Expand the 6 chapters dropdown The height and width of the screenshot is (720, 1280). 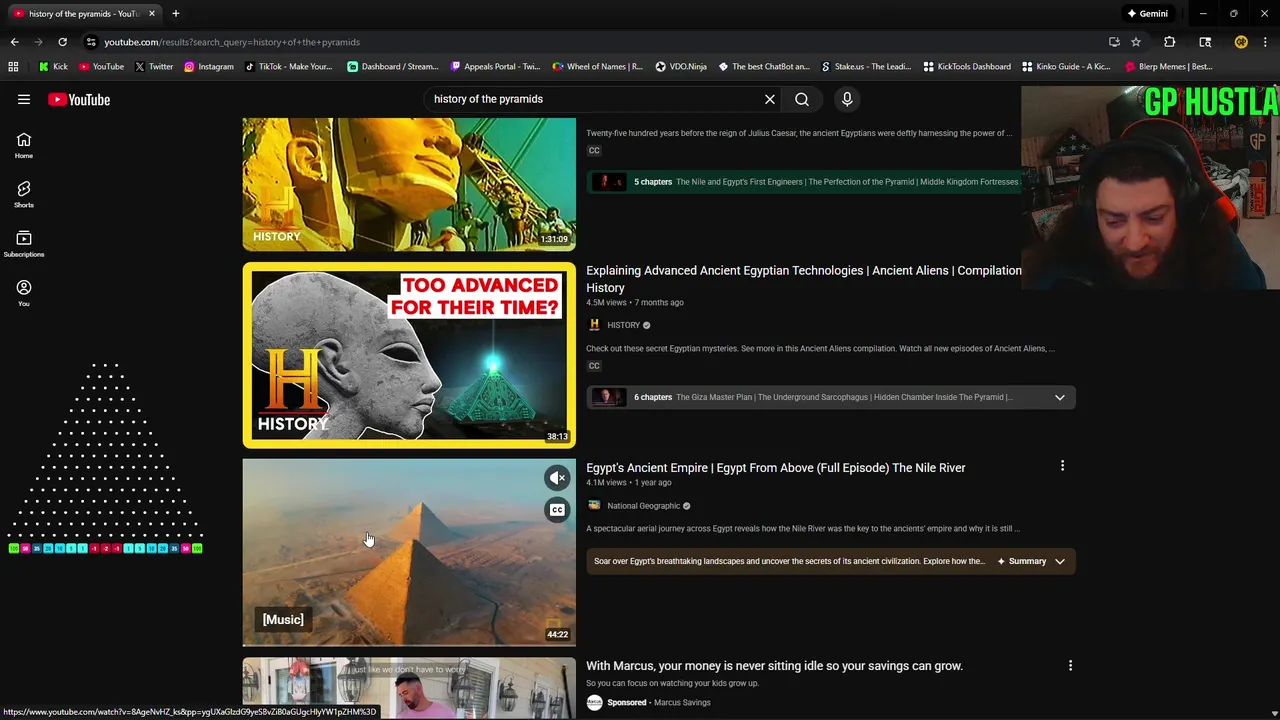(x=1060, y=397)
